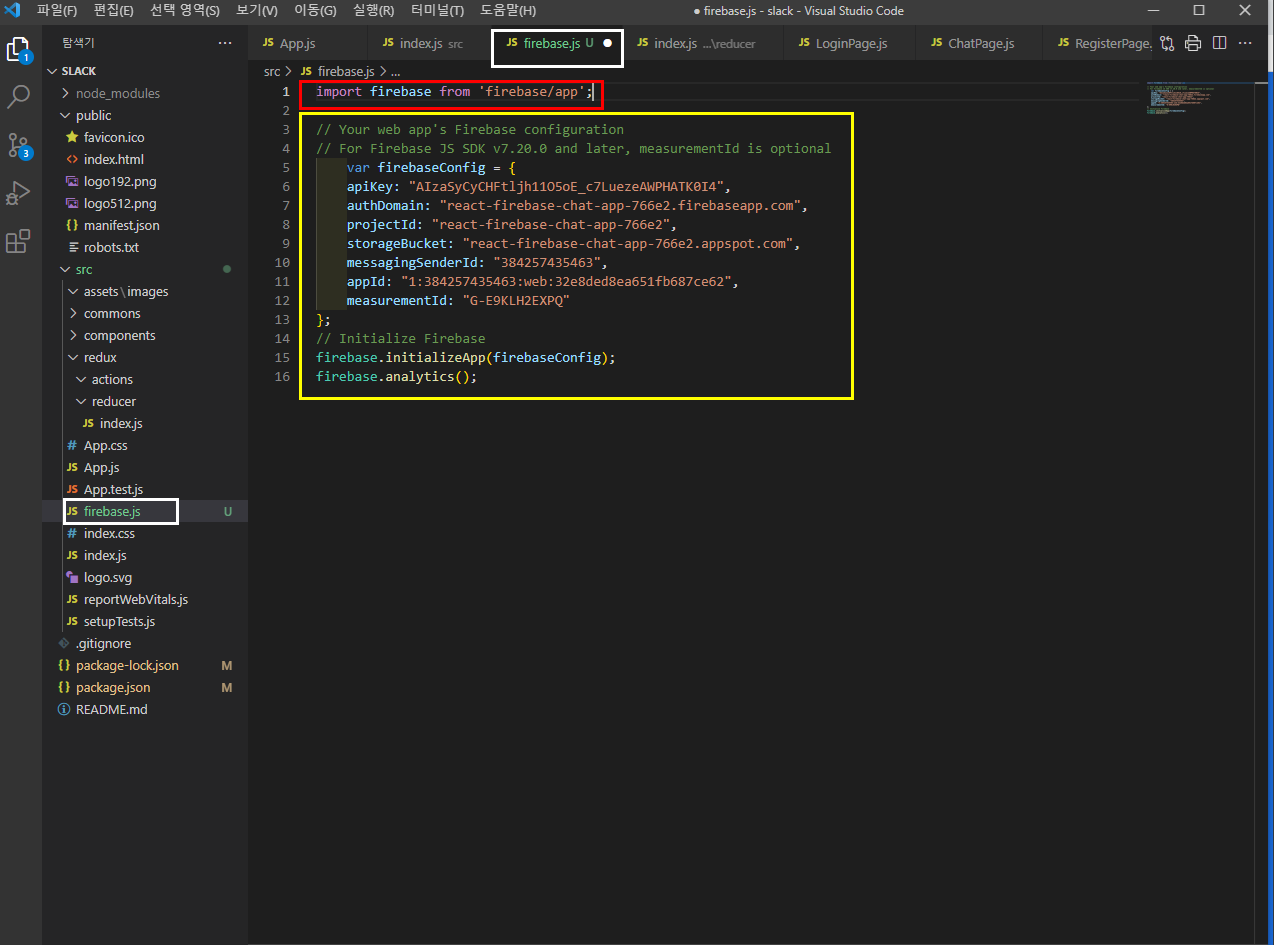The image size is (1274, 945).
Task: Switch to the index.js reducer tab
Action: point(705,43)
